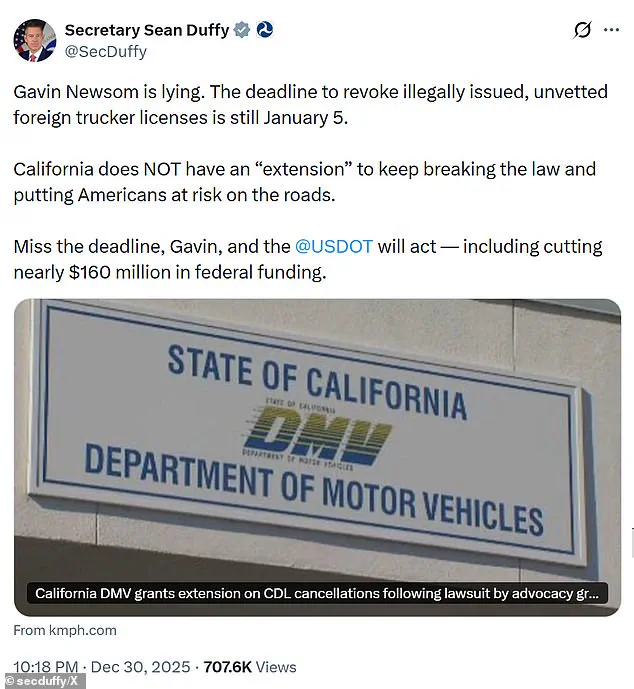Open the 'From kmph.com' source link
This screenshot has width=634, height=689.
click(x=65, y=630)
